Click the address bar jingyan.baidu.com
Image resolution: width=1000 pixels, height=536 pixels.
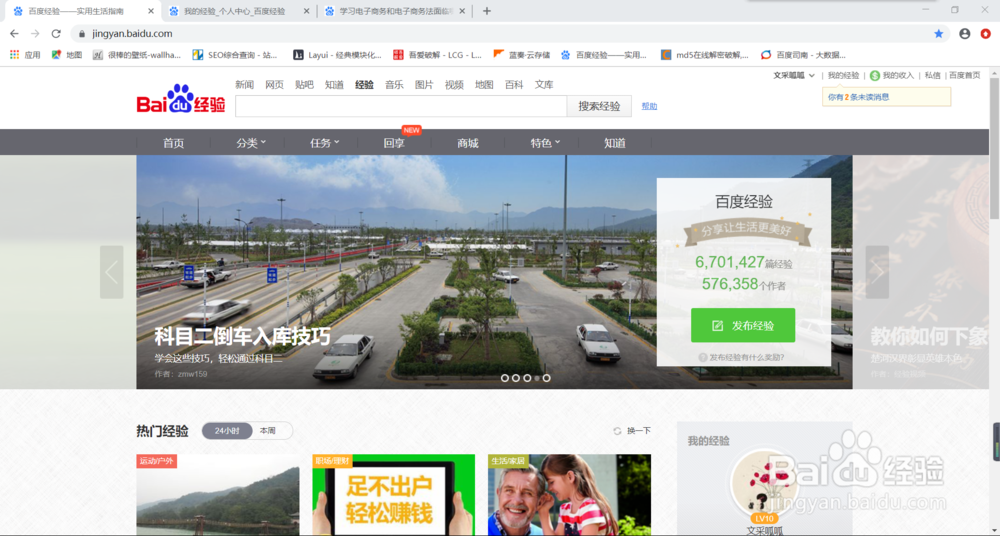132,34
